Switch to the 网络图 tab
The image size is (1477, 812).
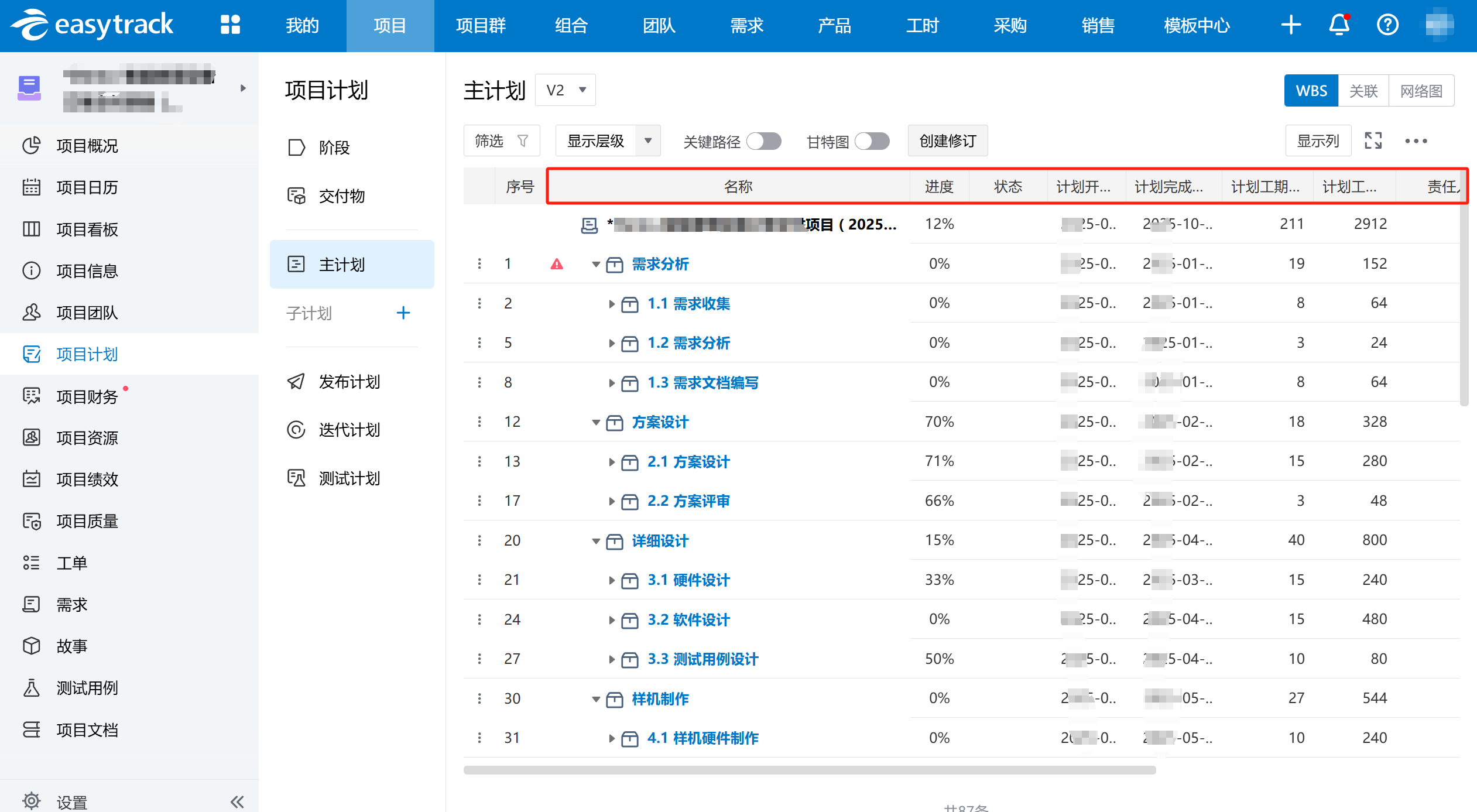coord(1421,91)
